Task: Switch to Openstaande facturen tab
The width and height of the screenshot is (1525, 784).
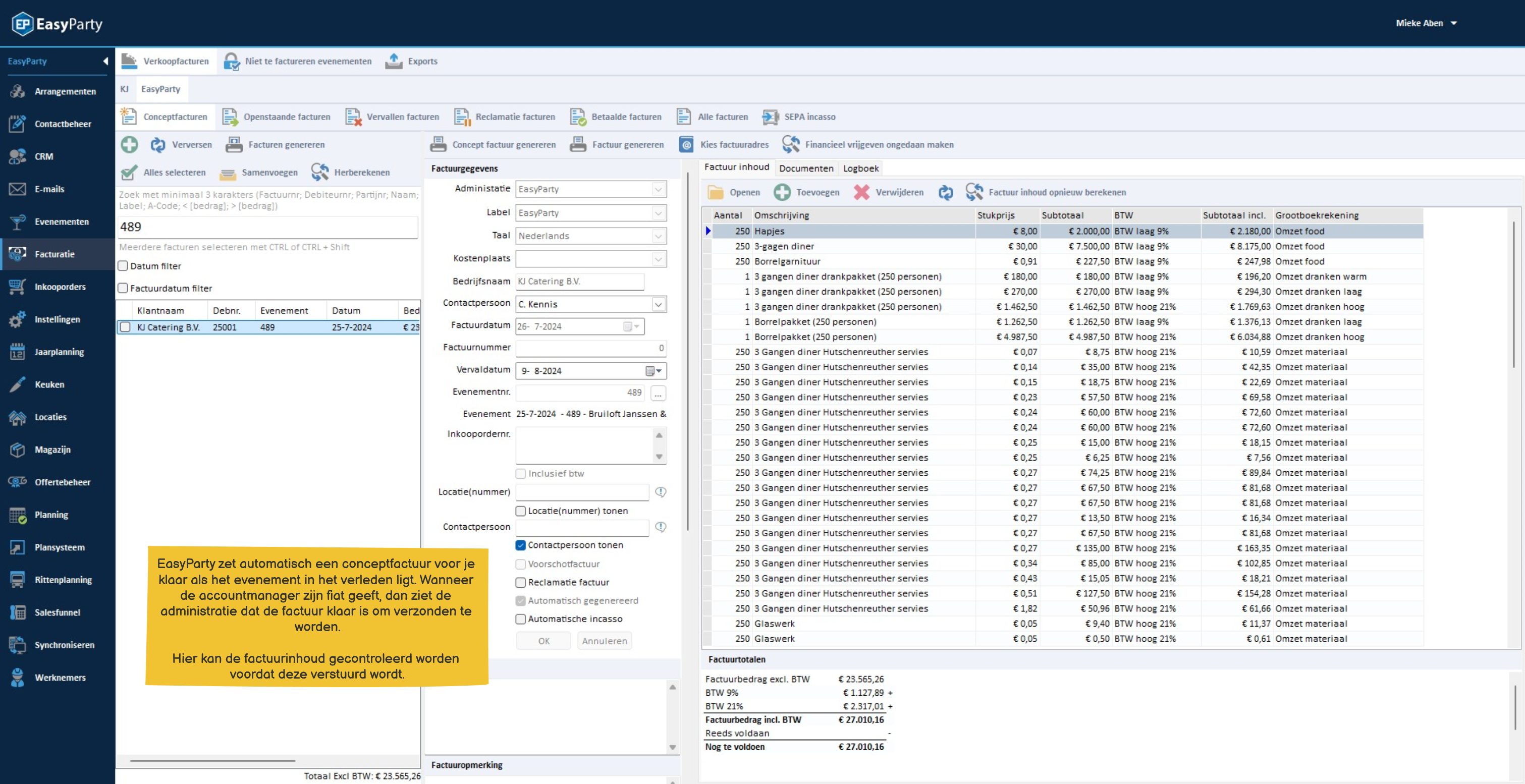Action: click(x=277, y=117)
